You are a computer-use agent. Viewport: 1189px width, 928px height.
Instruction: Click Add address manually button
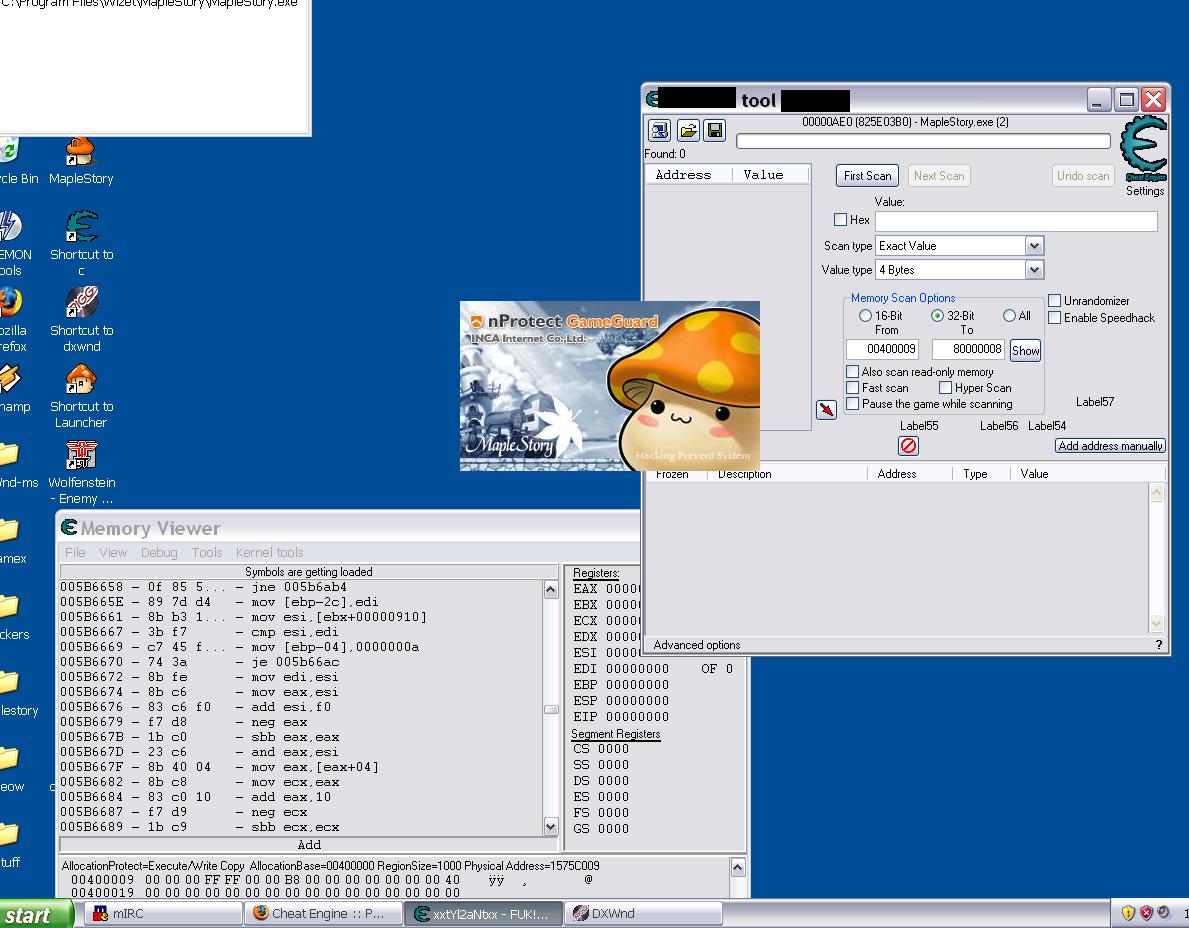point(1110,446)
